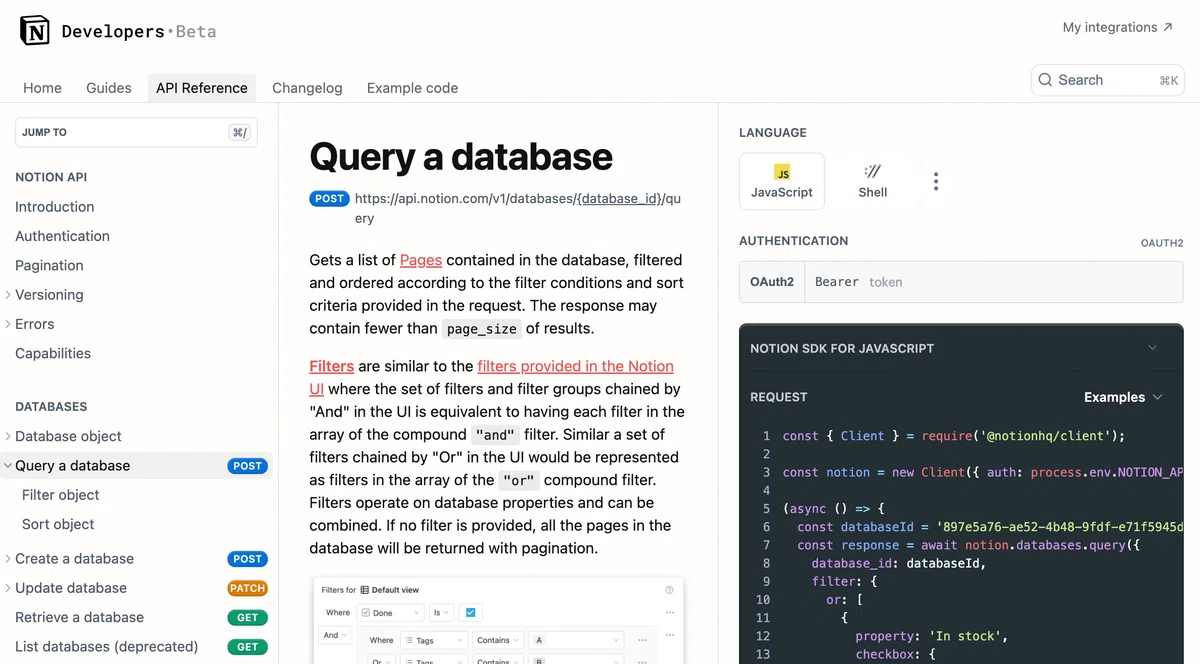1200x664 pixels.
Task: Expand the Update database item
Action: [x=8, y=588]
